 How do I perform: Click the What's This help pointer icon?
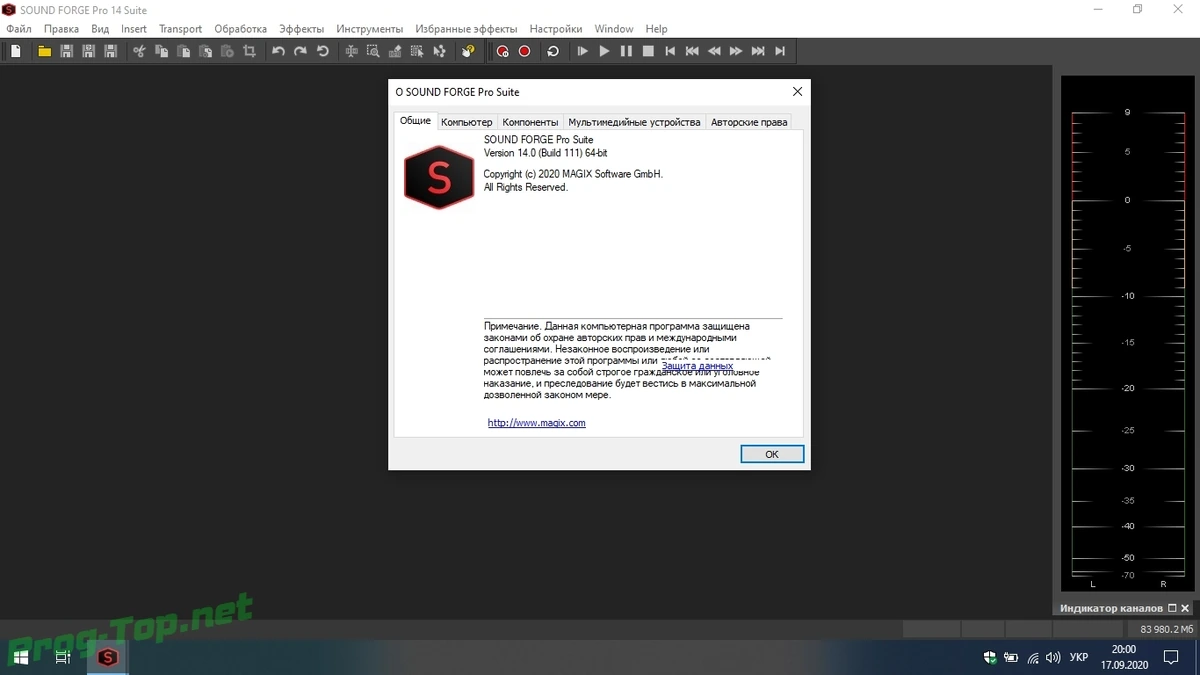[468, 51]
